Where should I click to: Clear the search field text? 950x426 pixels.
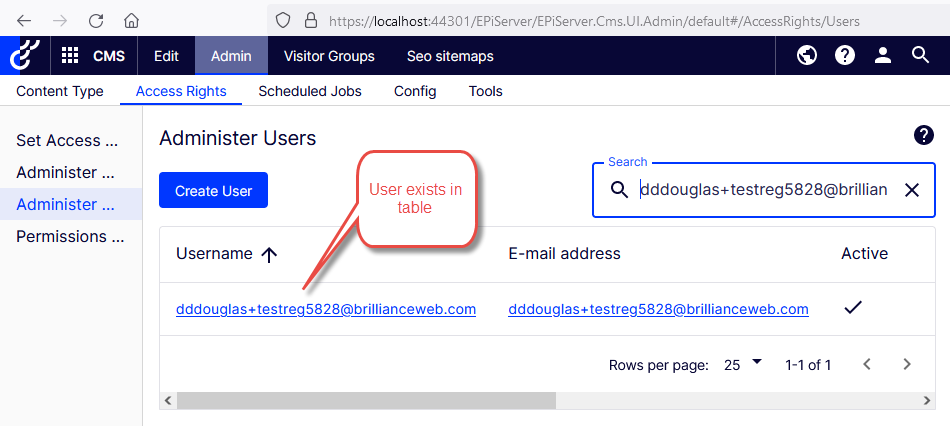[912, 190]
